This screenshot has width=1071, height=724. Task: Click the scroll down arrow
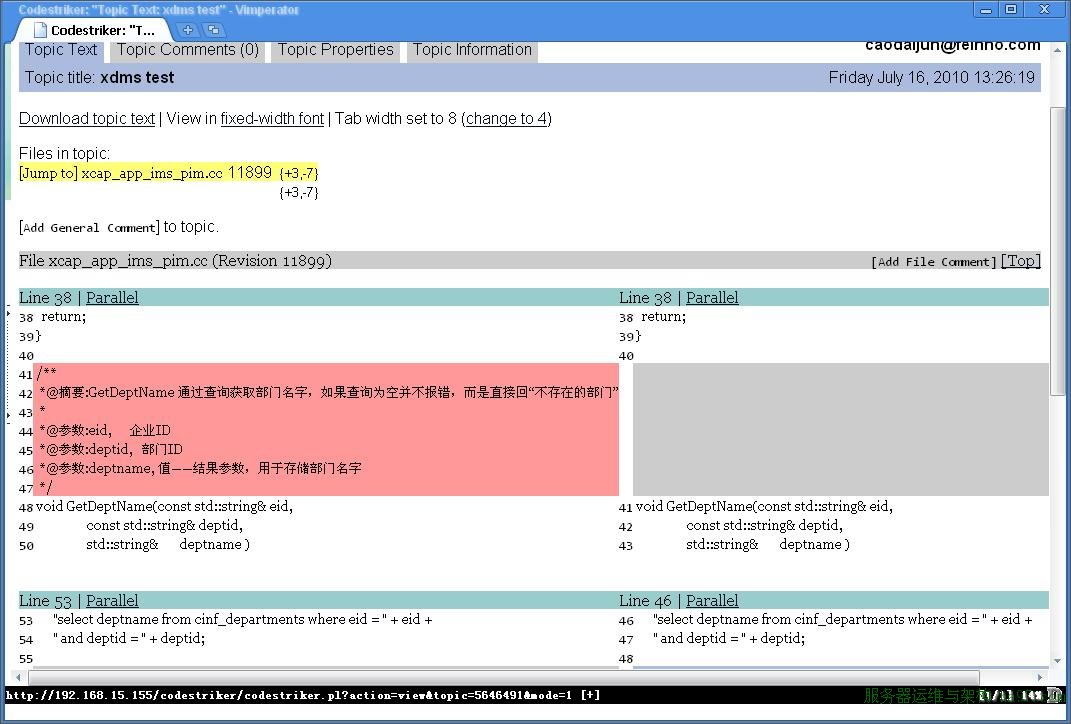(x=1057, y=660)
